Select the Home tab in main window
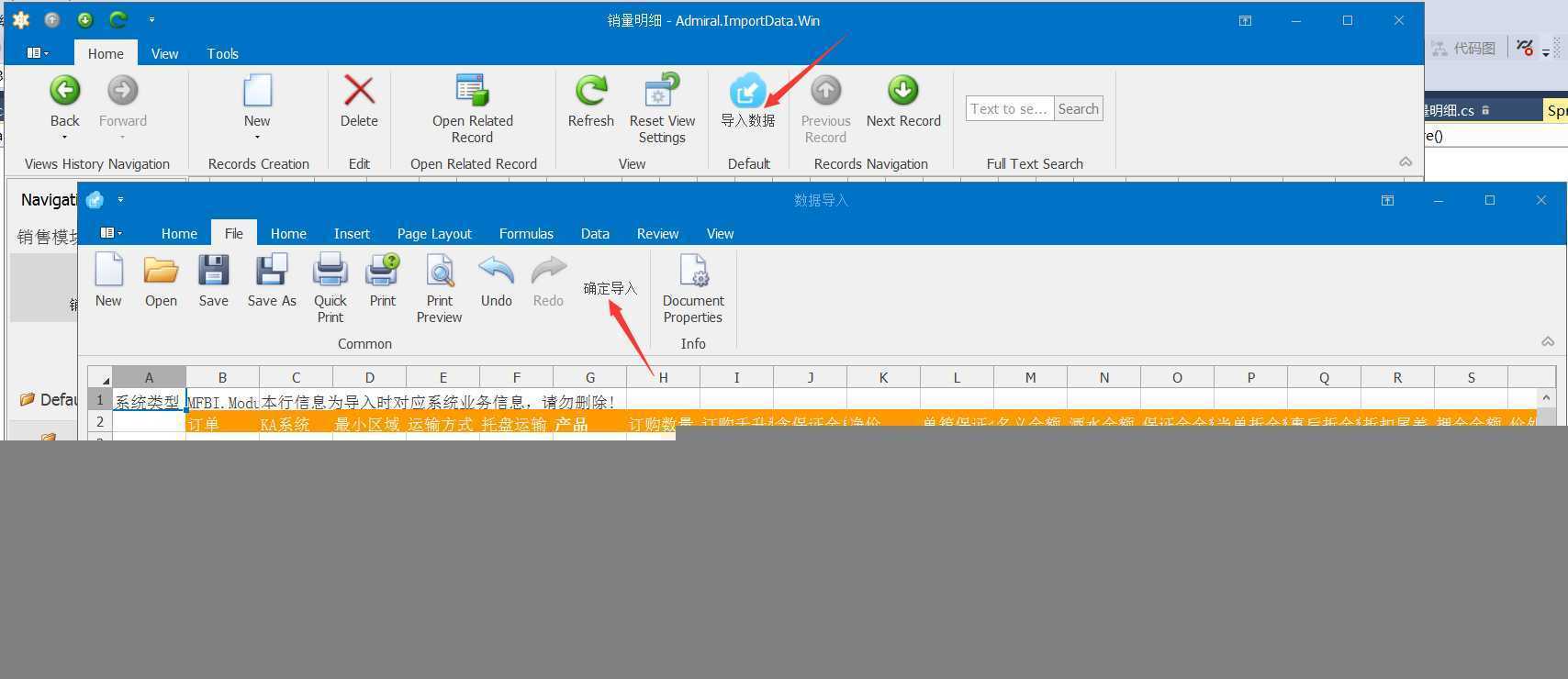 coord(106,53)
